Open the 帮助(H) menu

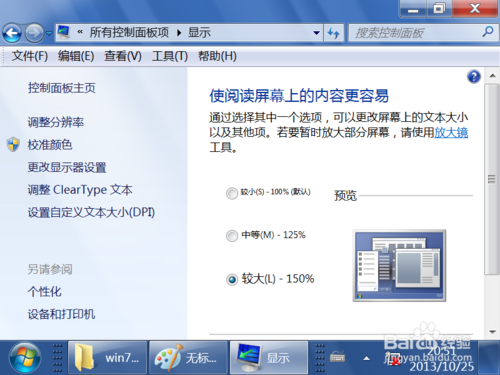coord(217,56)
